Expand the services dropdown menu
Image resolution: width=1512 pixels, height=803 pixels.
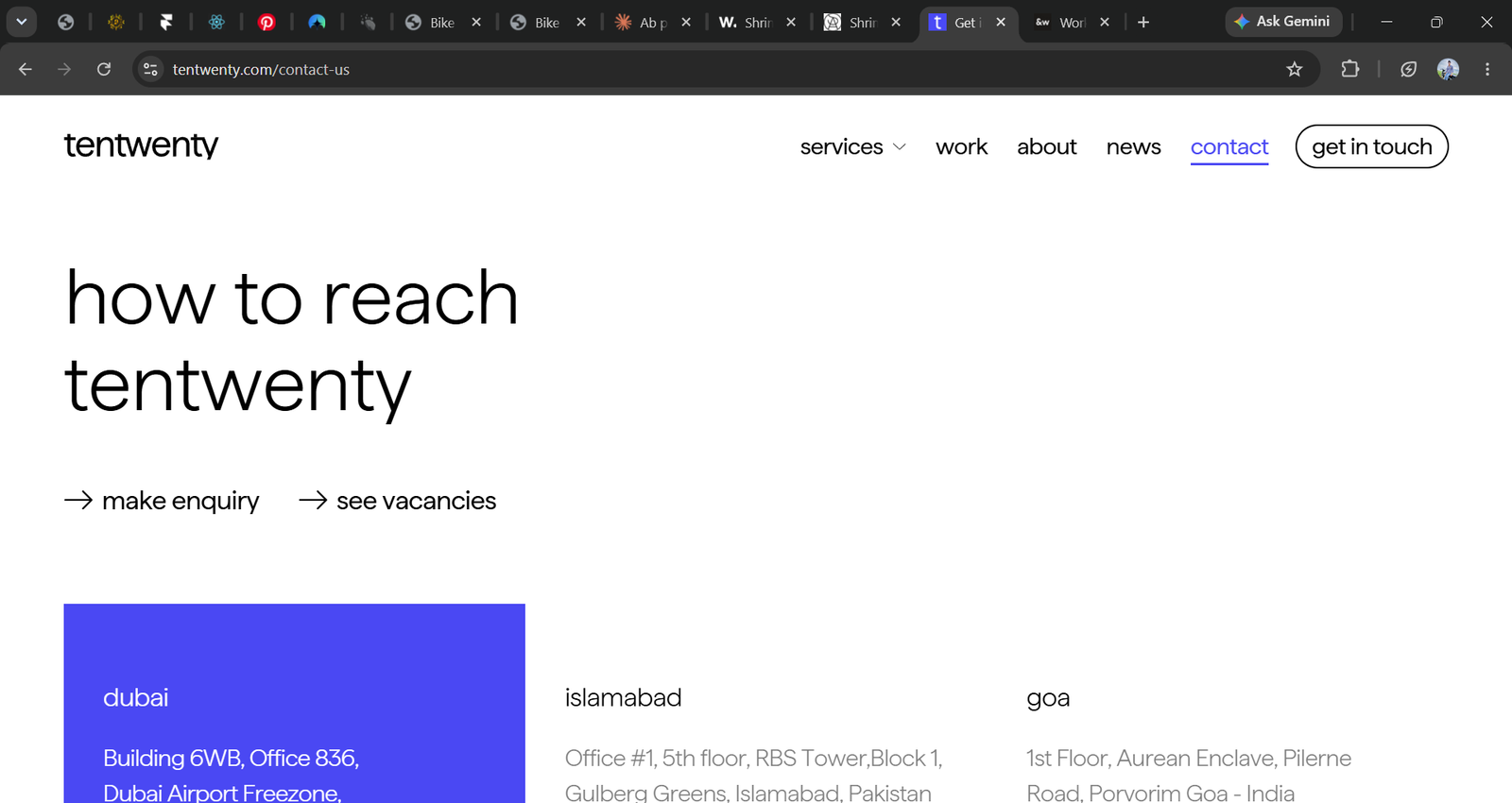click(853, 146)
